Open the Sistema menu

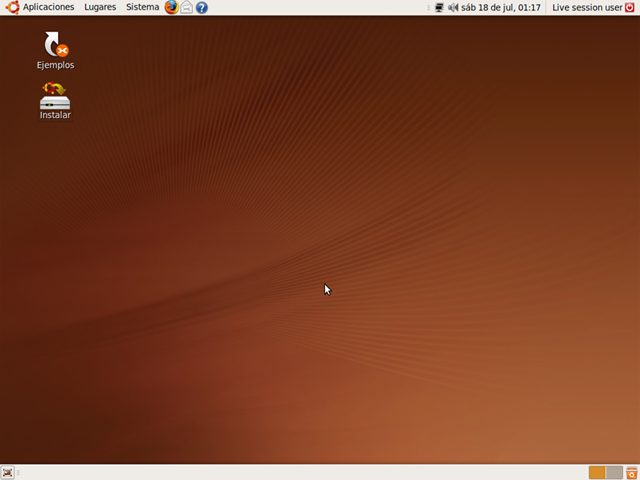tap(142, 7)
